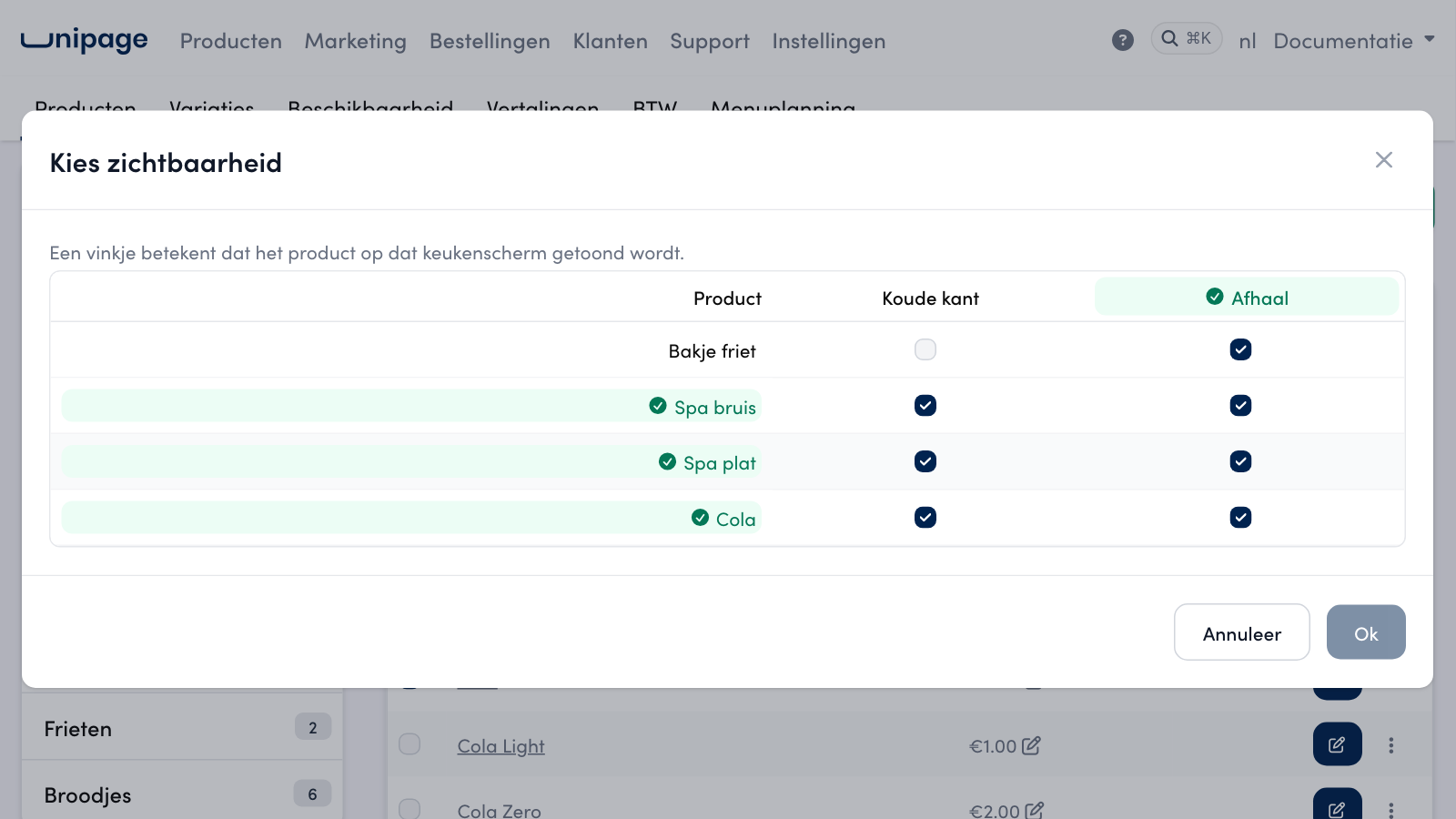Click the Annuleer button
1456x819 pixels.
point(1242,632)
